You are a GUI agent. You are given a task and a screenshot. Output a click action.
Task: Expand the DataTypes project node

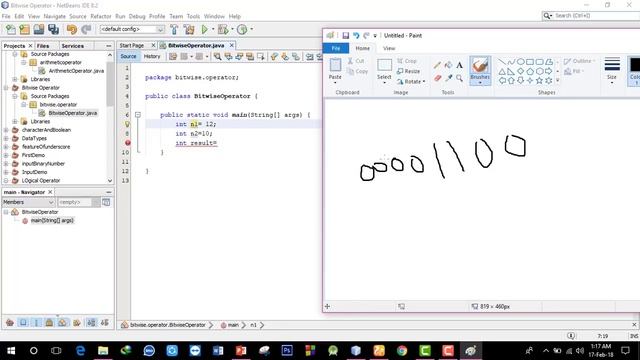click(6, 138)
